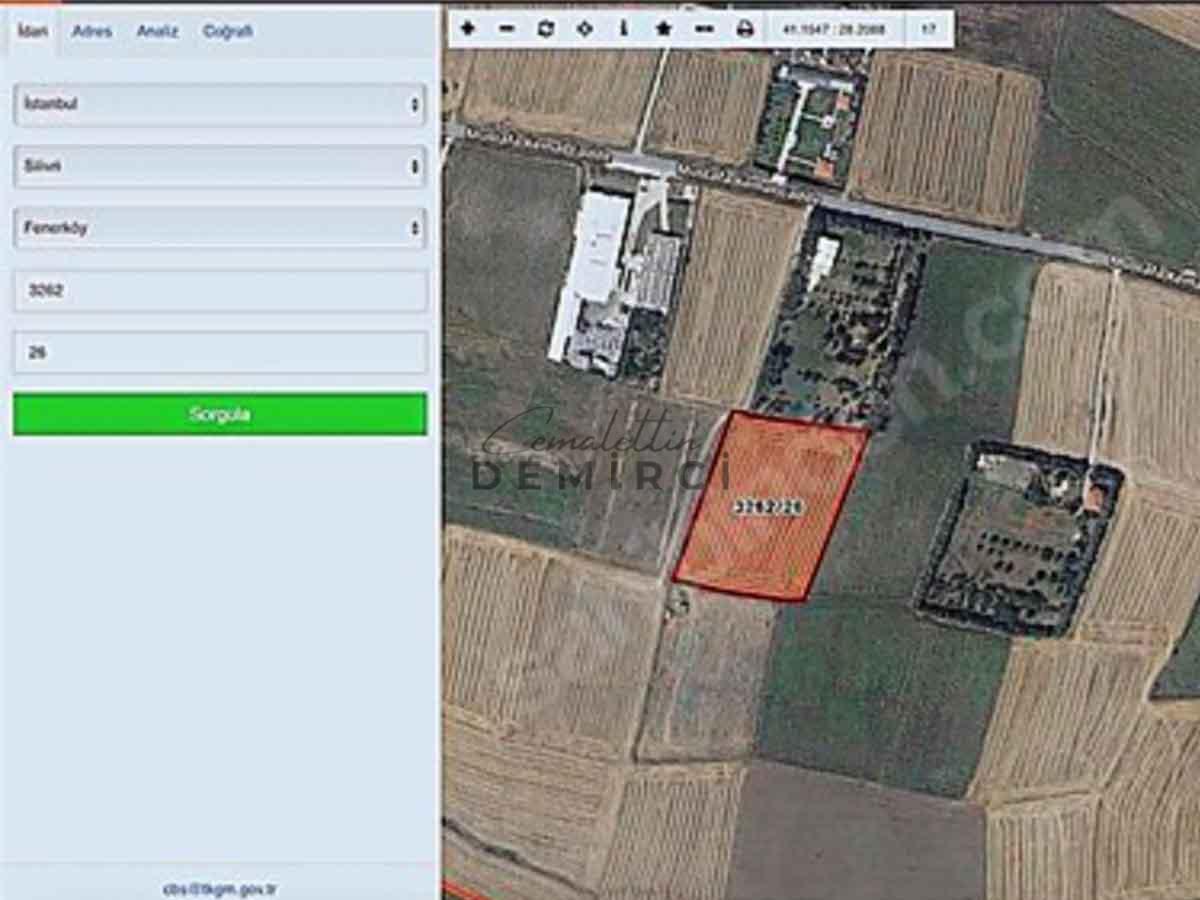Activate the info tool icon

click(x=624, y=29)
